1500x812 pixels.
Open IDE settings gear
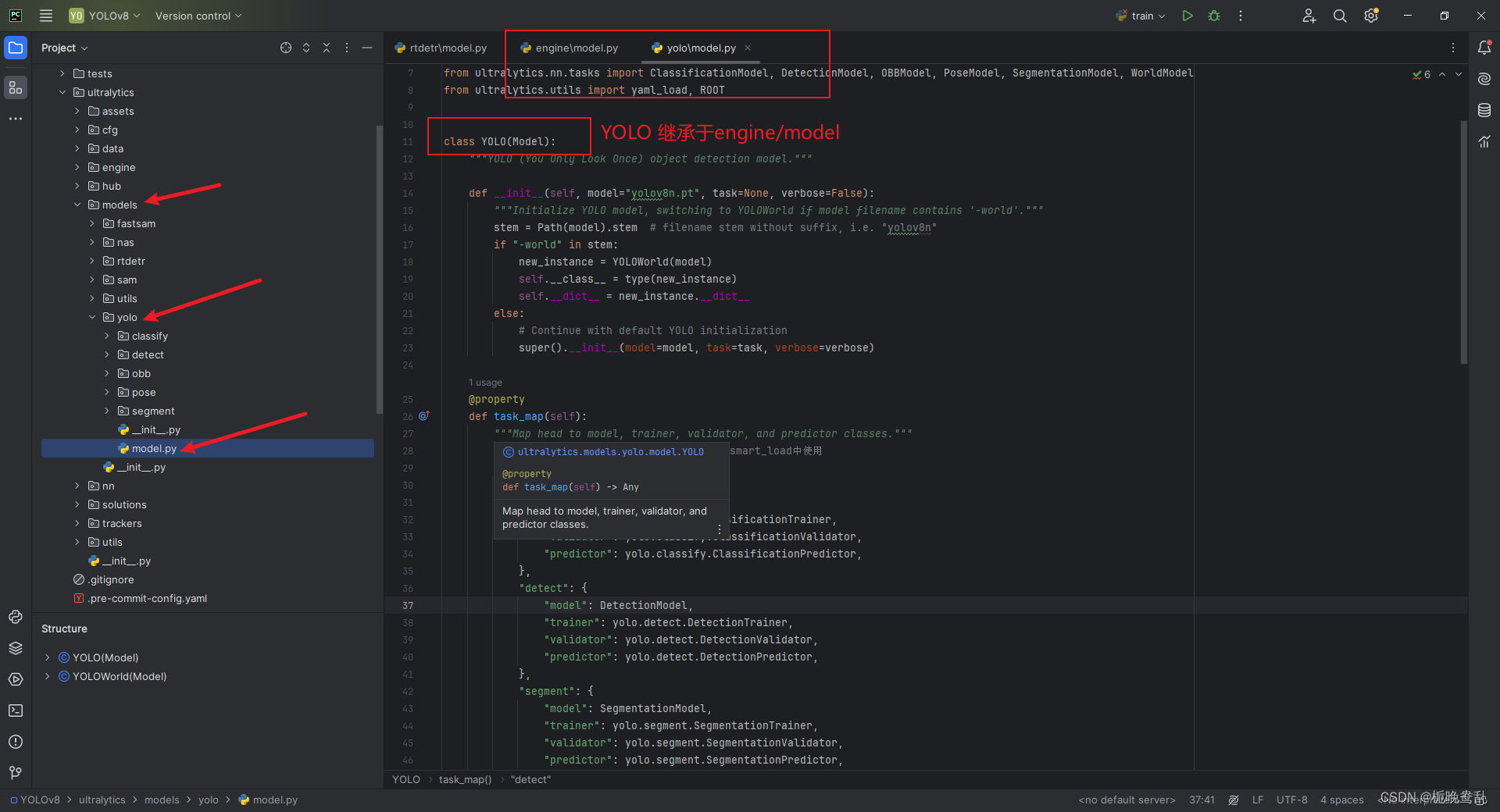point(1371,16)
